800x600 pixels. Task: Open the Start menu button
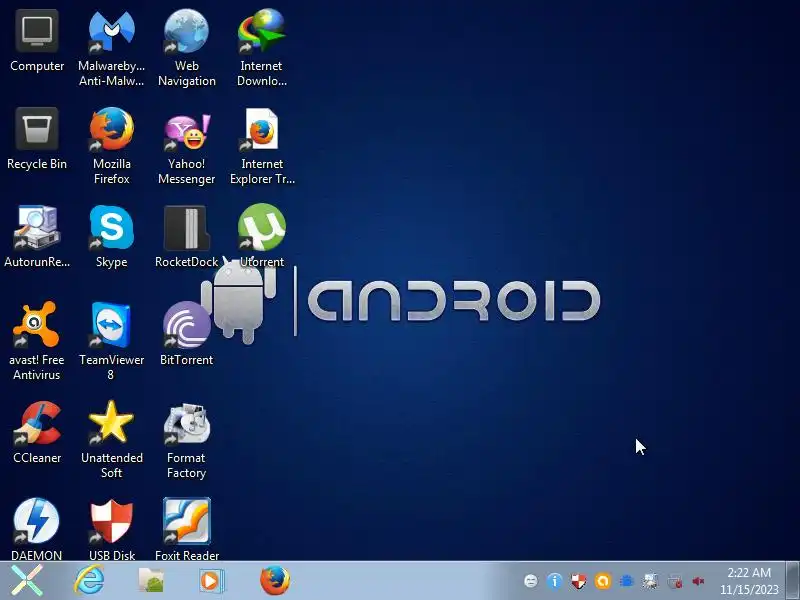pos(27,581)
